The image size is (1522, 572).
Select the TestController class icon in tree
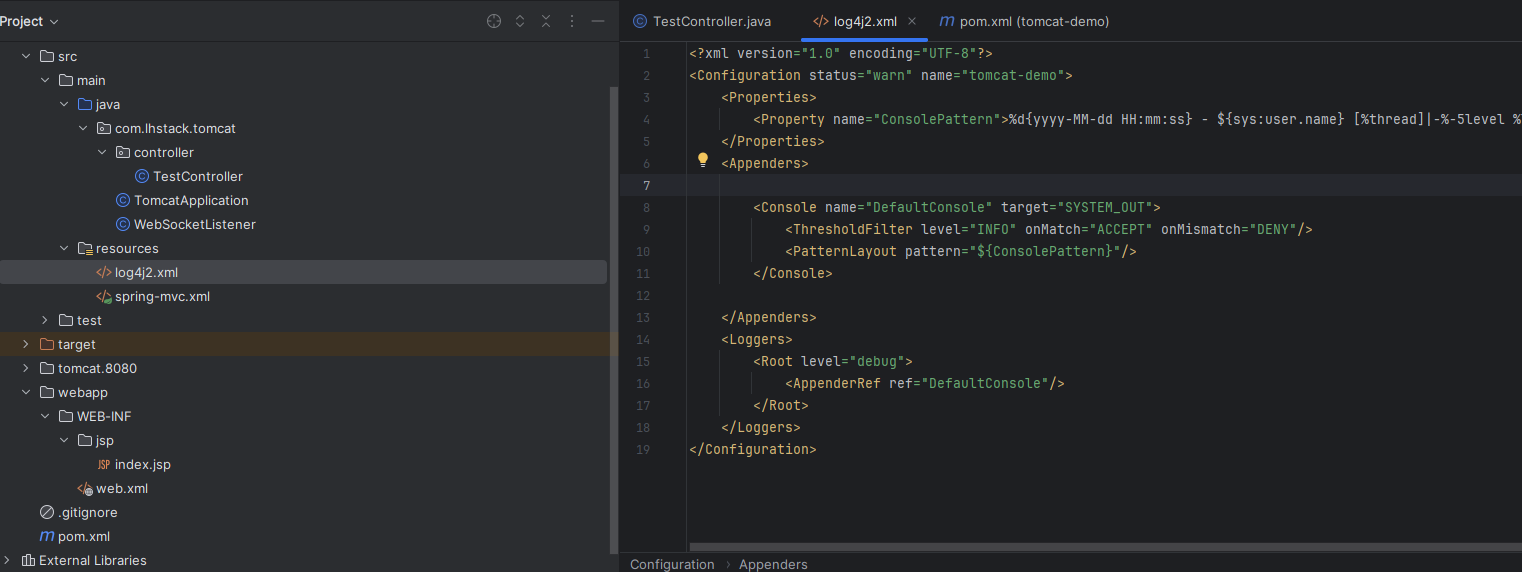tap(142, 177)
